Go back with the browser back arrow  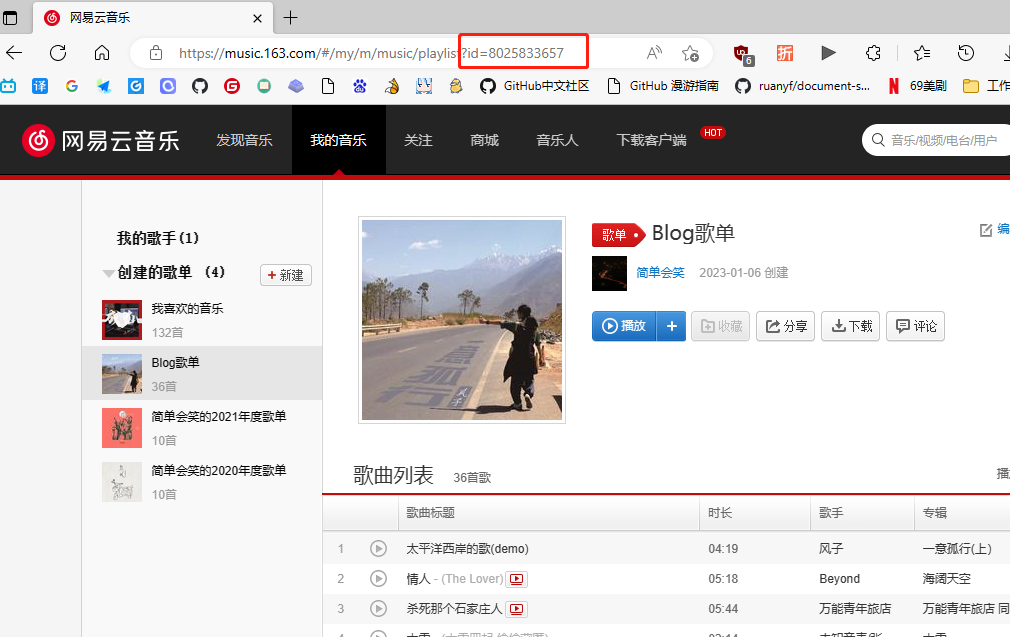[x=14, y=53]
